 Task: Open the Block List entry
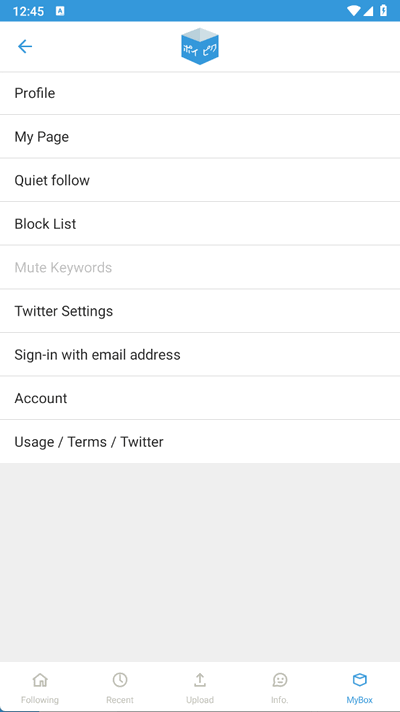pyautogui.click(x=200, y=224)
